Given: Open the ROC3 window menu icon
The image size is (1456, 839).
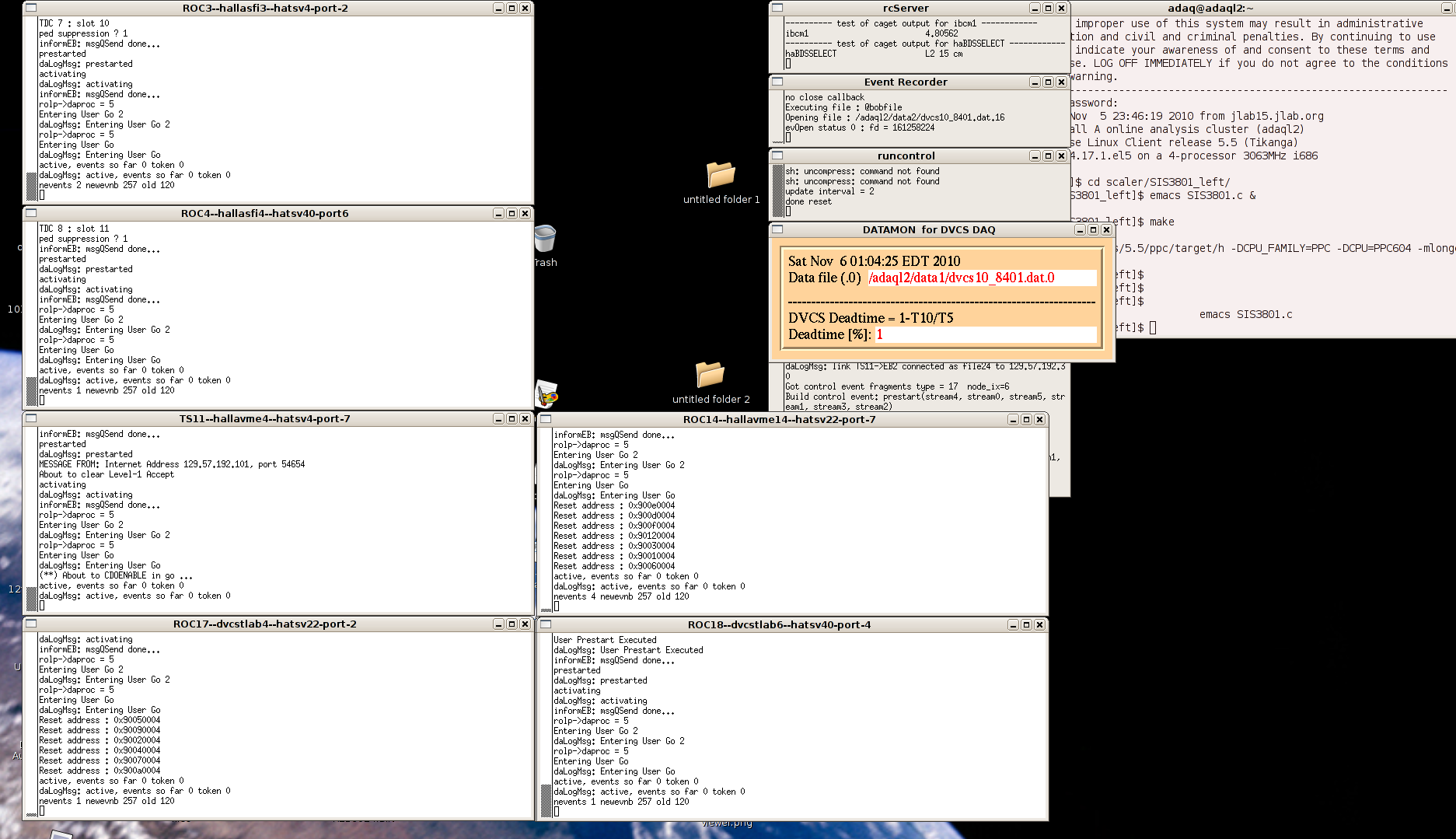Looking at the screenshot, I should (31, 8).
